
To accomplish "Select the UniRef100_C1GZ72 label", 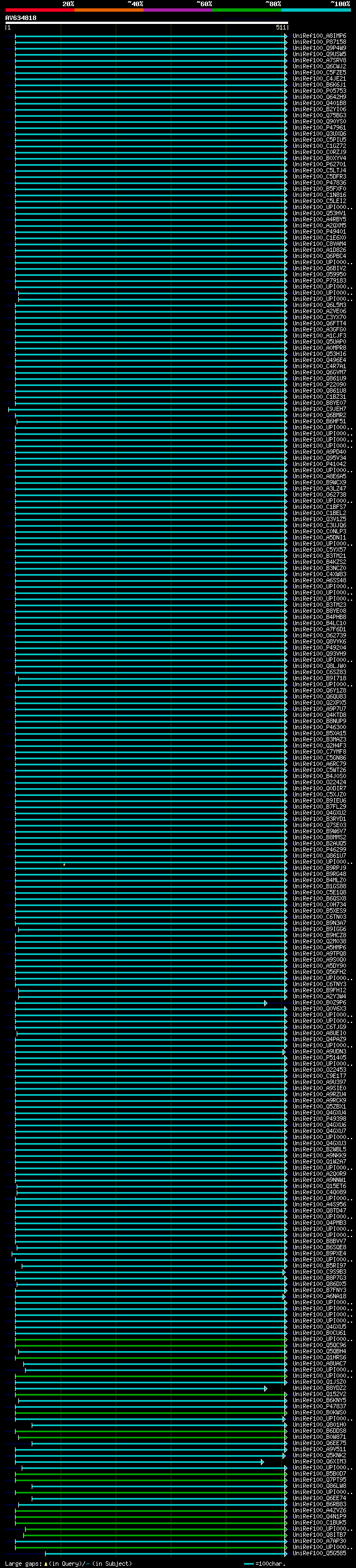I will (319, 146).
